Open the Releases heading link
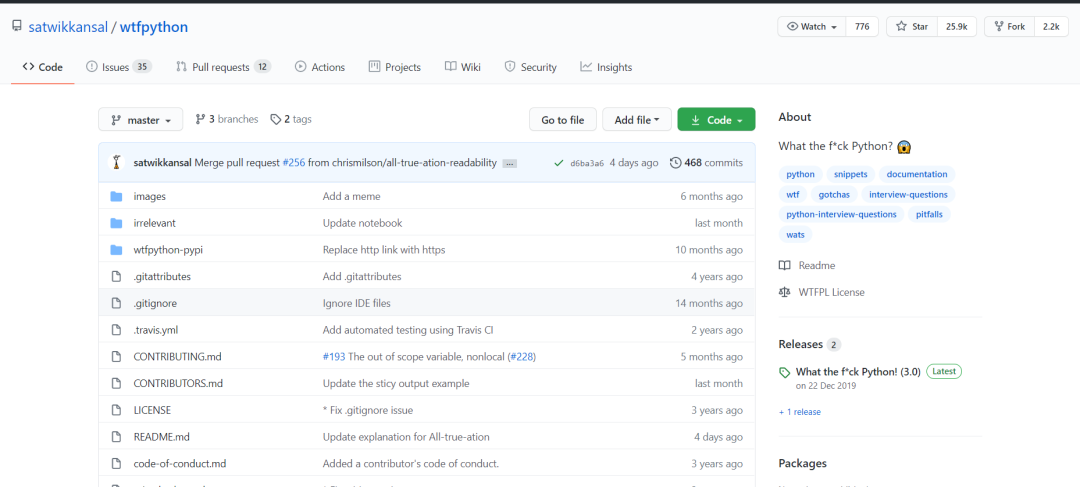The height and width of the screenshot is (487, 1080). click(x=800, y=344)
